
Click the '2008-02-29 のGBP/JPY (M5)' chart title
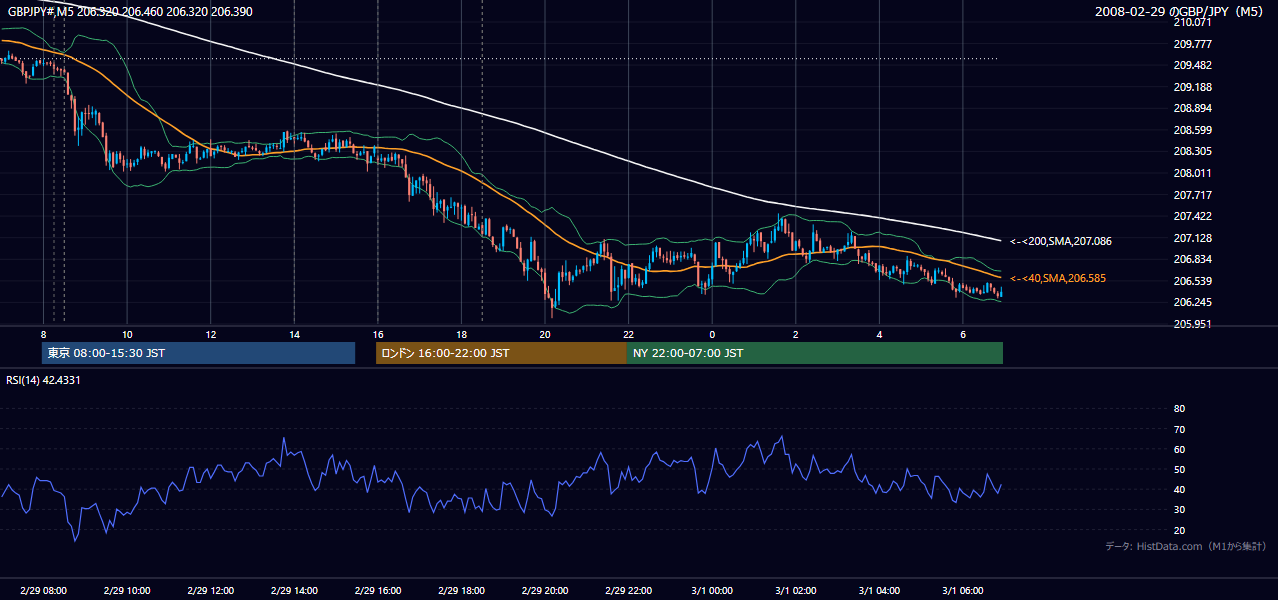click(1181, 11)
